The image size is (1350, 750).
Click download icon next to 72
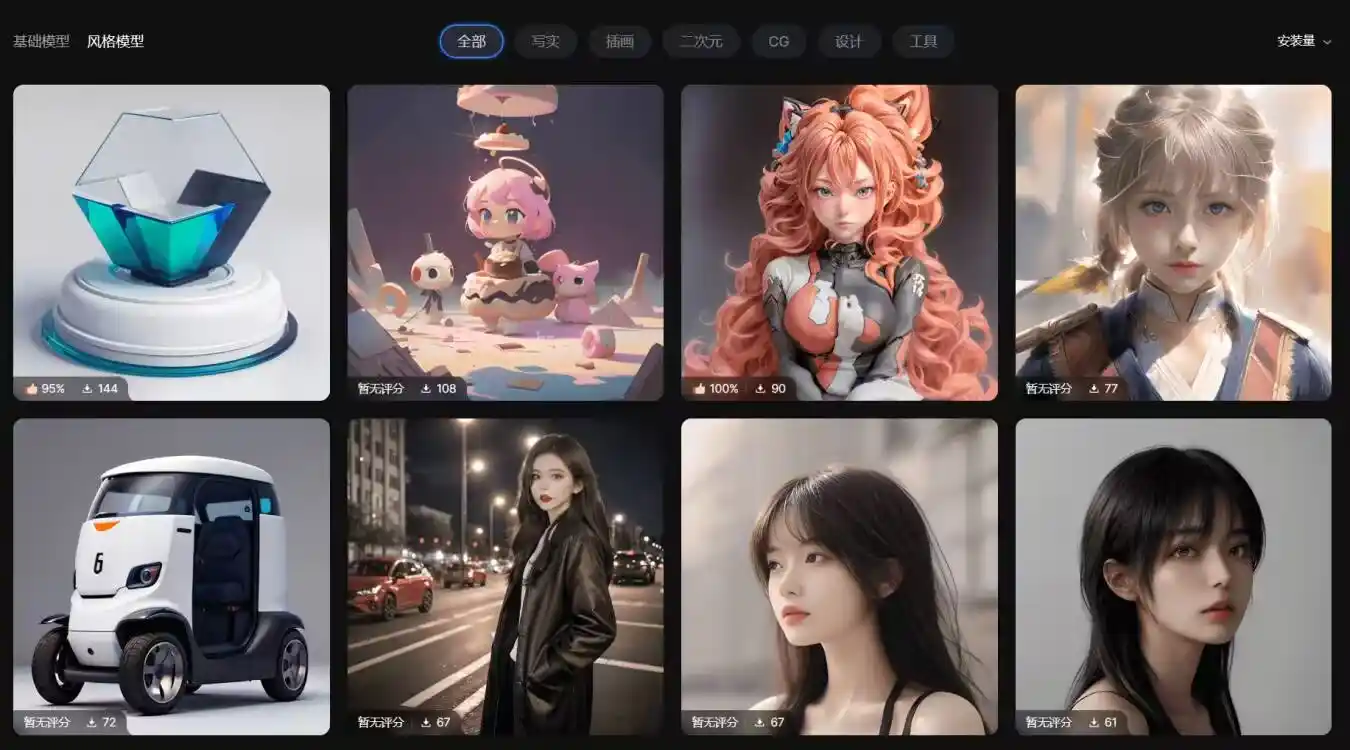click(92, 722)
